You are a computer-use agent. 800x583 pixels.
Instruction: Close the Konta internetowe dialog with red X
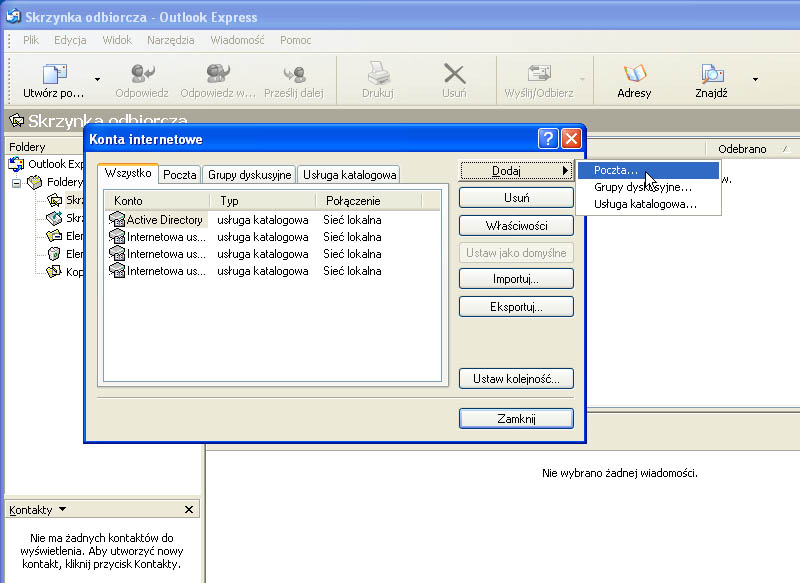click(571, 139)
